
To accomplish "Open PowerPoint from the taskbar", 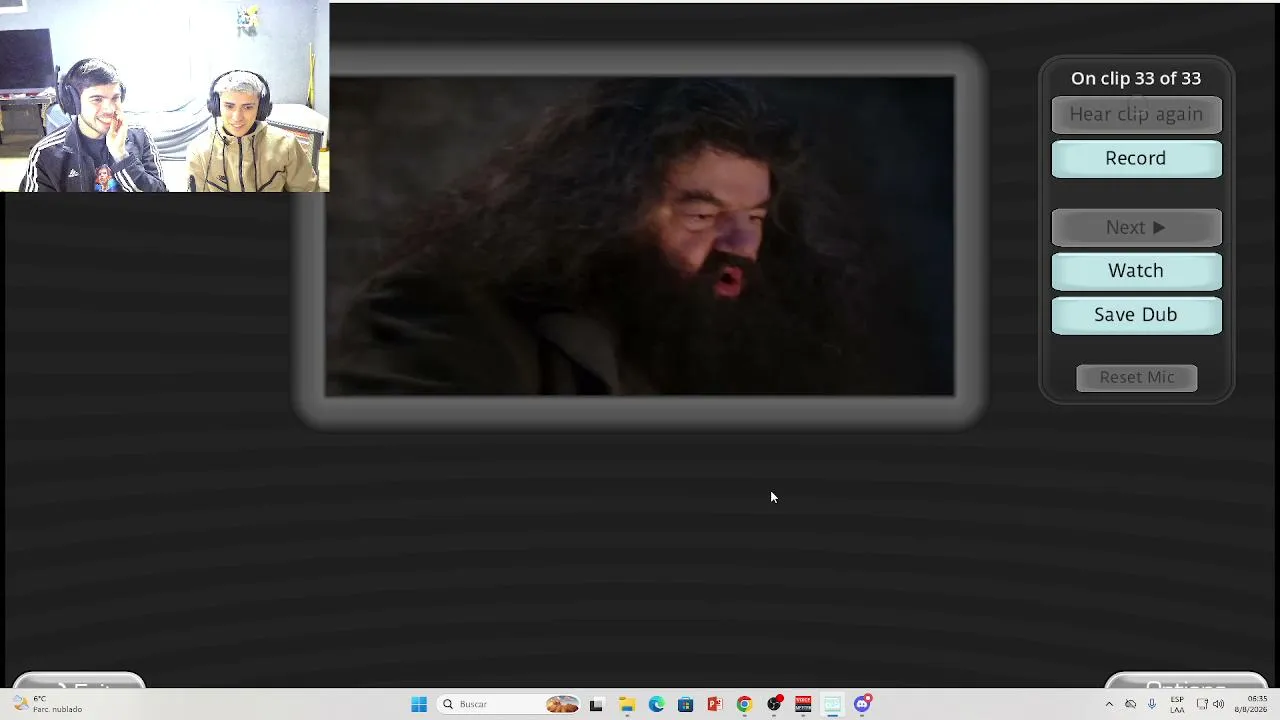I will 715,704.
